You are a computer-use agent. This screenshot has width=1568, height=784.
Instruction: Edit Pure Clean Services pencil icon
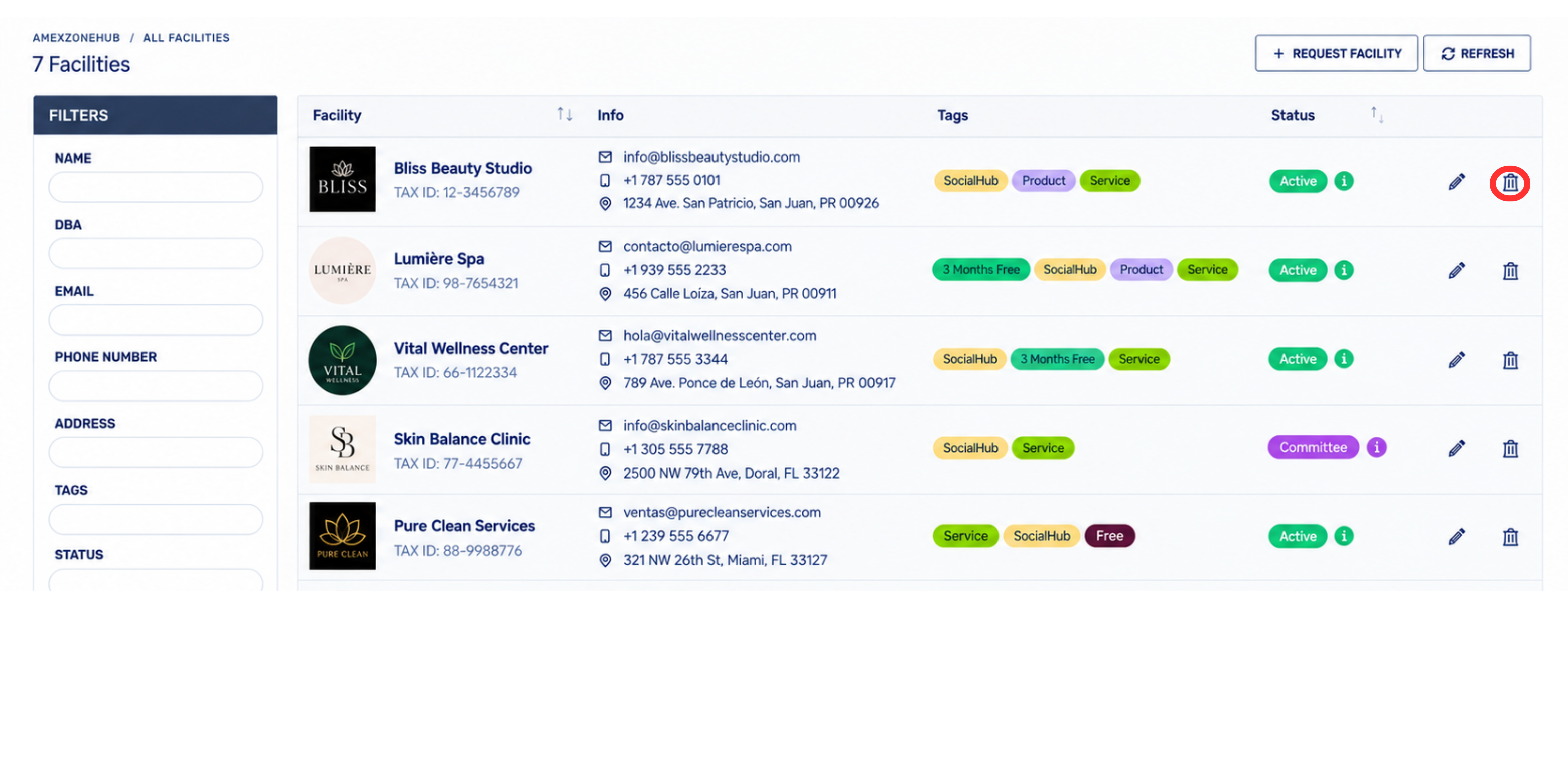[x=1456, y=537]
